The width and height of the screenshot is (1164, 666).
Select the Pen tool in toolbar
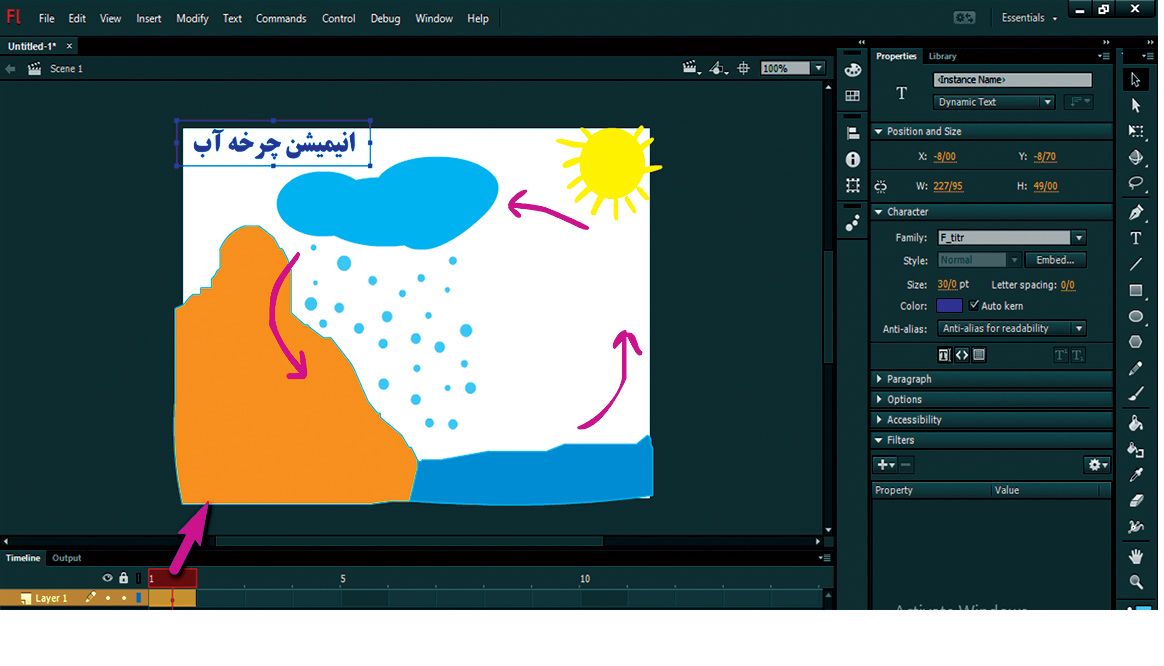[1136, 213]
